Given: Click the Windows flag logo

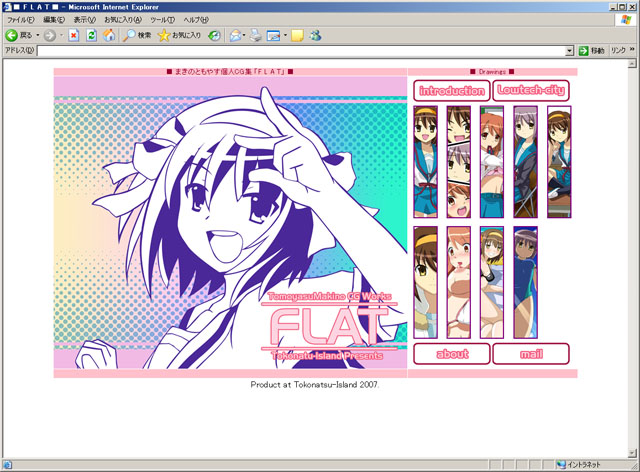Looking at the screenshot, I should point(626,20).
